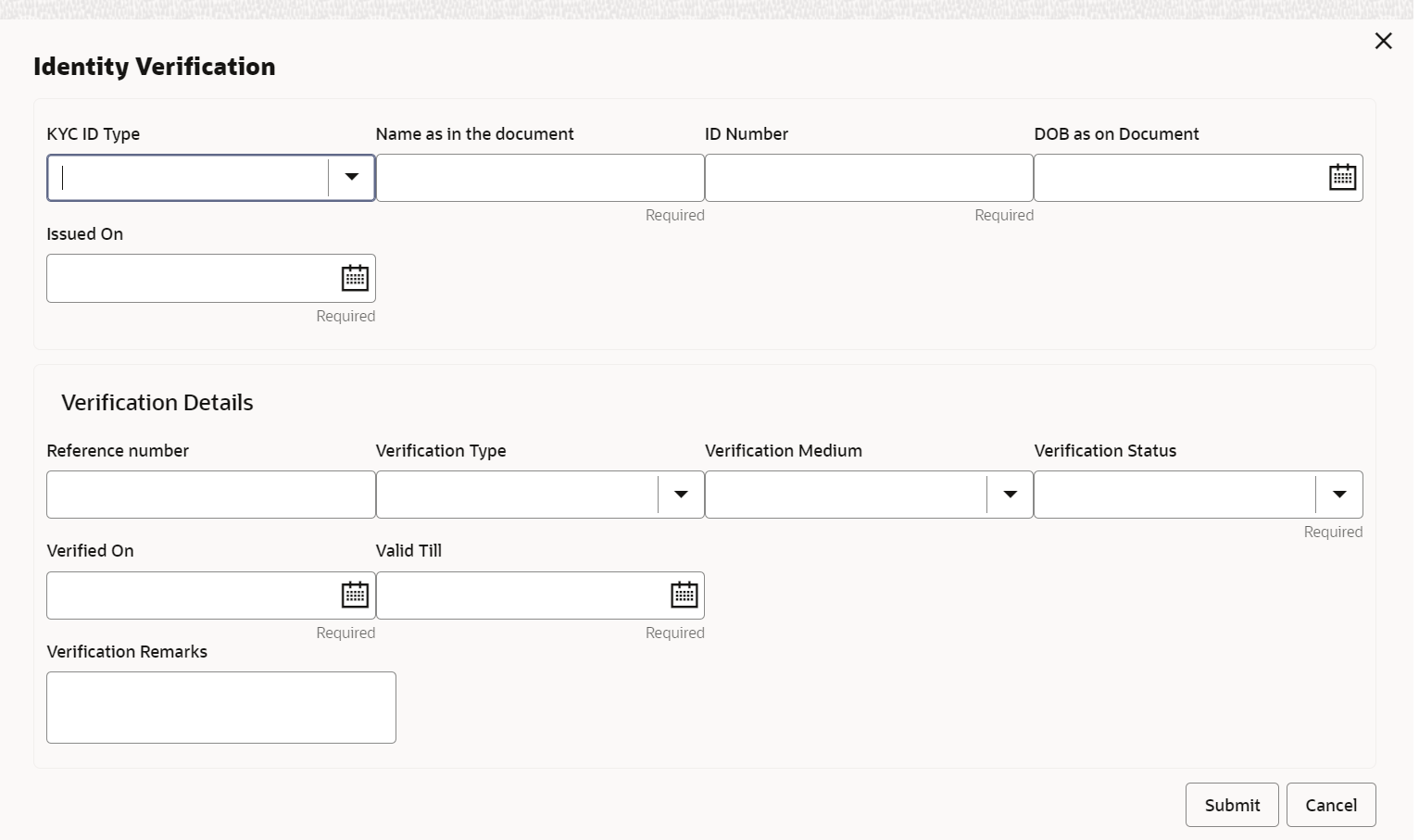Open the Valid Till calendar picker
The width and height of the screenshot is (1419, 840).
pyautogui.click(x=684, y=595)
